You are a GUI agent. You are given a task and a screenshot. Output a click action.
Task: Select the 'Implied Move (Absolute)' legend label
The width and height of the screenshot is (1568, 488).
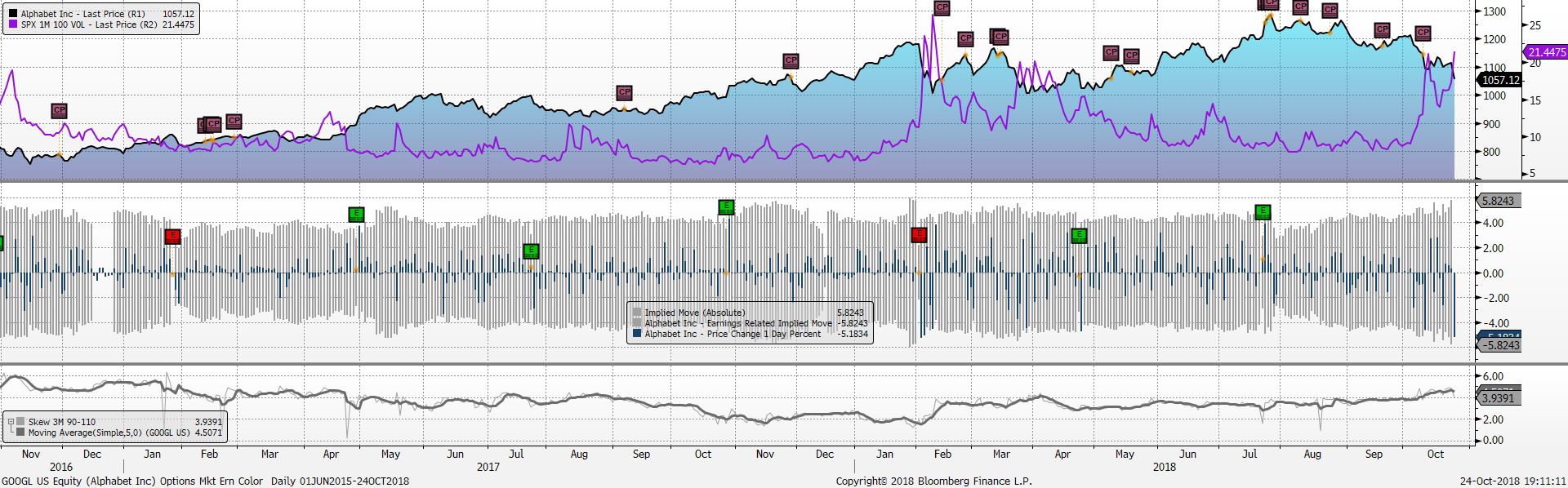(x=695, y=313)
